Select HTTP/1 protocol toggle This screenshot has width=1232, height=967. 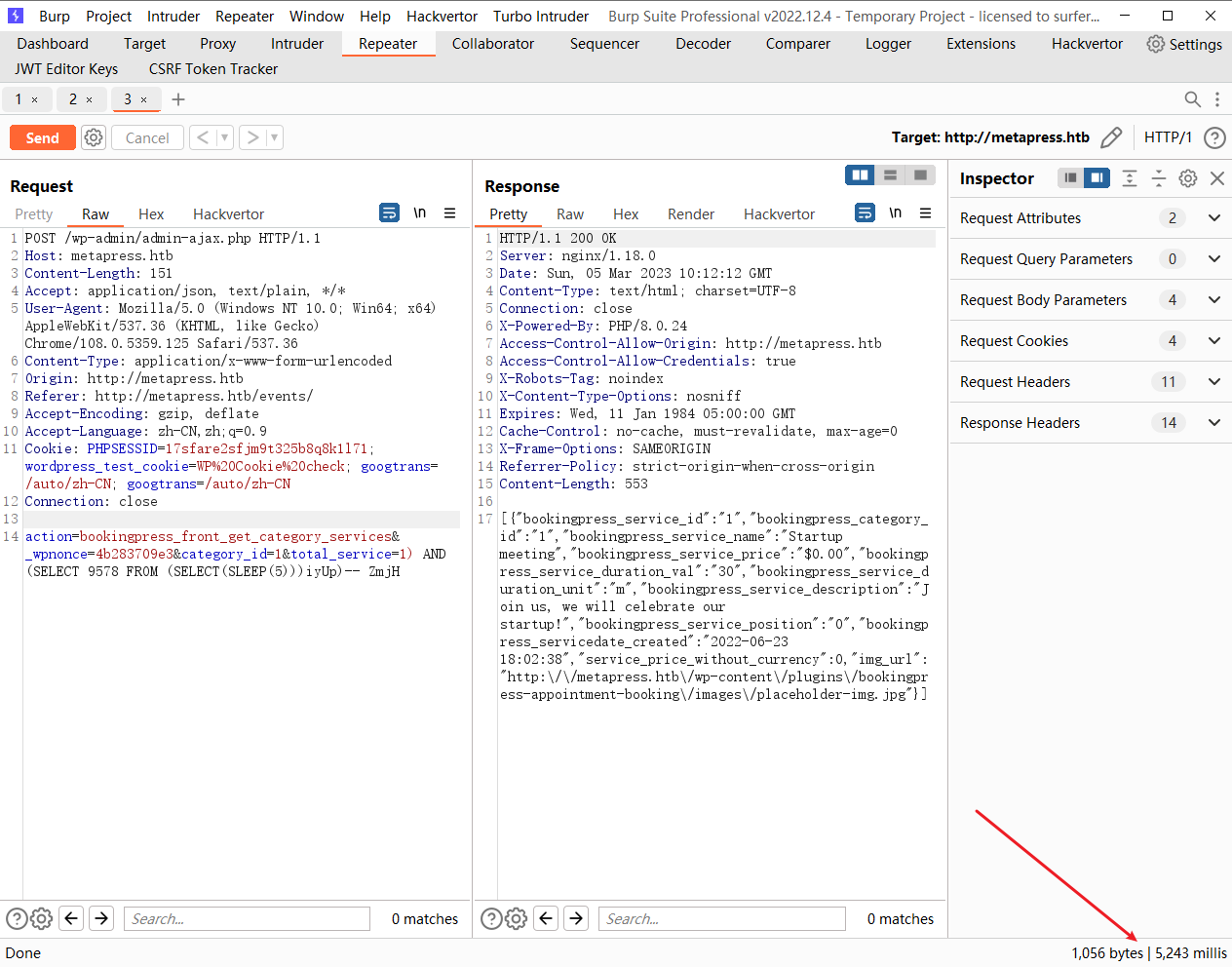[x=1168, y=137]
